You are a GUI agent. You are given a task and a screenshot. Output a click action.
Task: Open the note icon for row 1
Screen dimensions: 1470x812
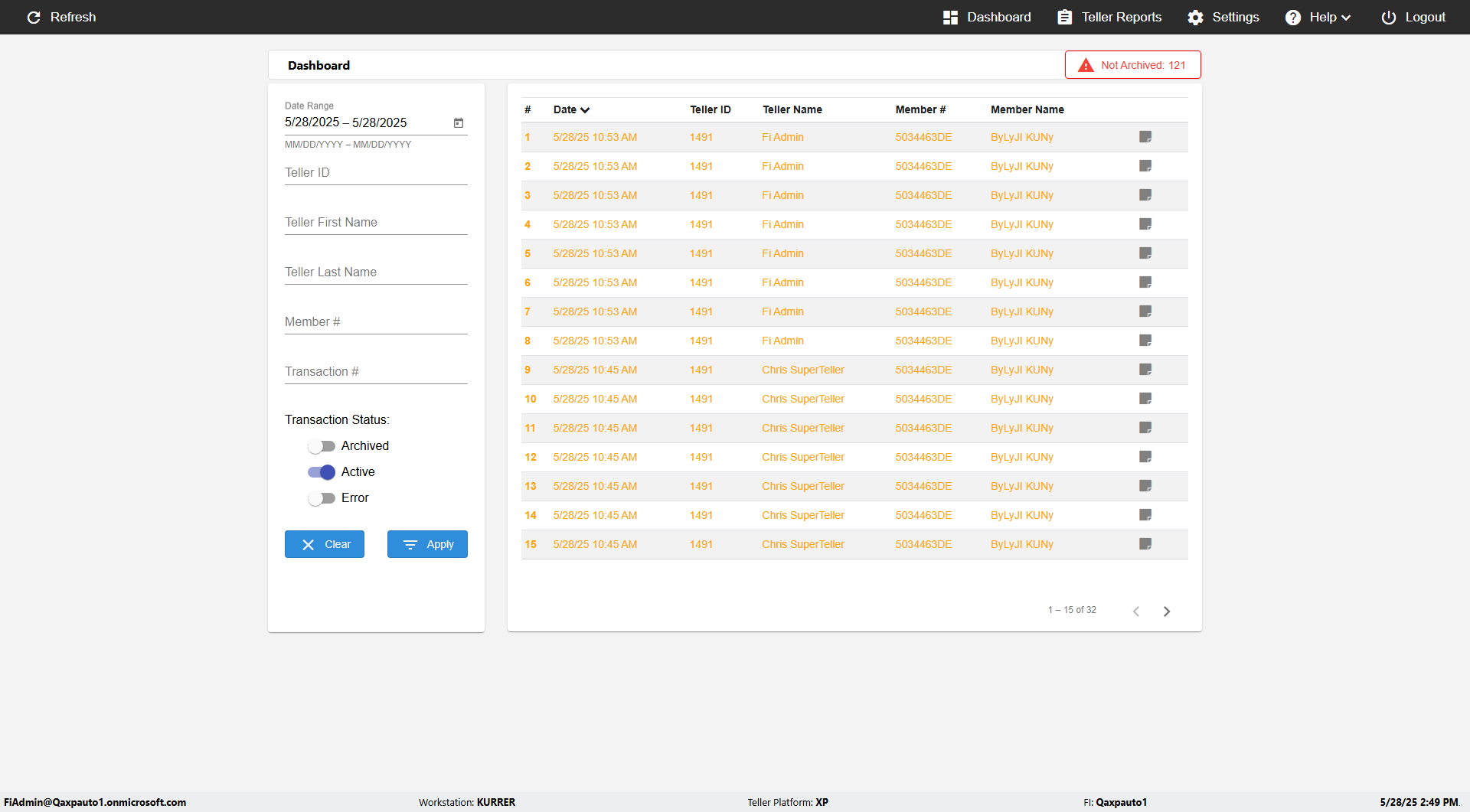(1145, 137)
